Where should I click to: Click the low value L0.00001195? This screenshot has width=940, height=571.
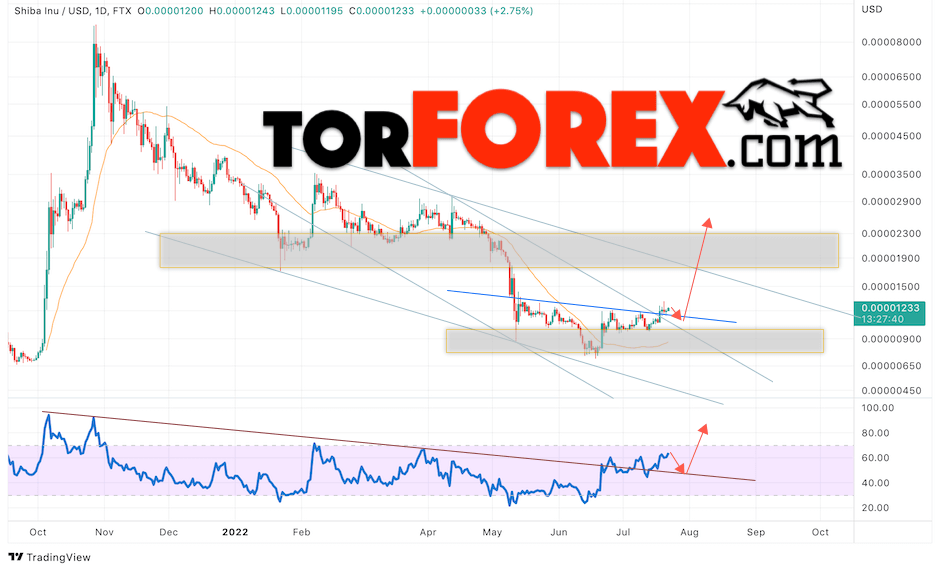click(311, 11)
